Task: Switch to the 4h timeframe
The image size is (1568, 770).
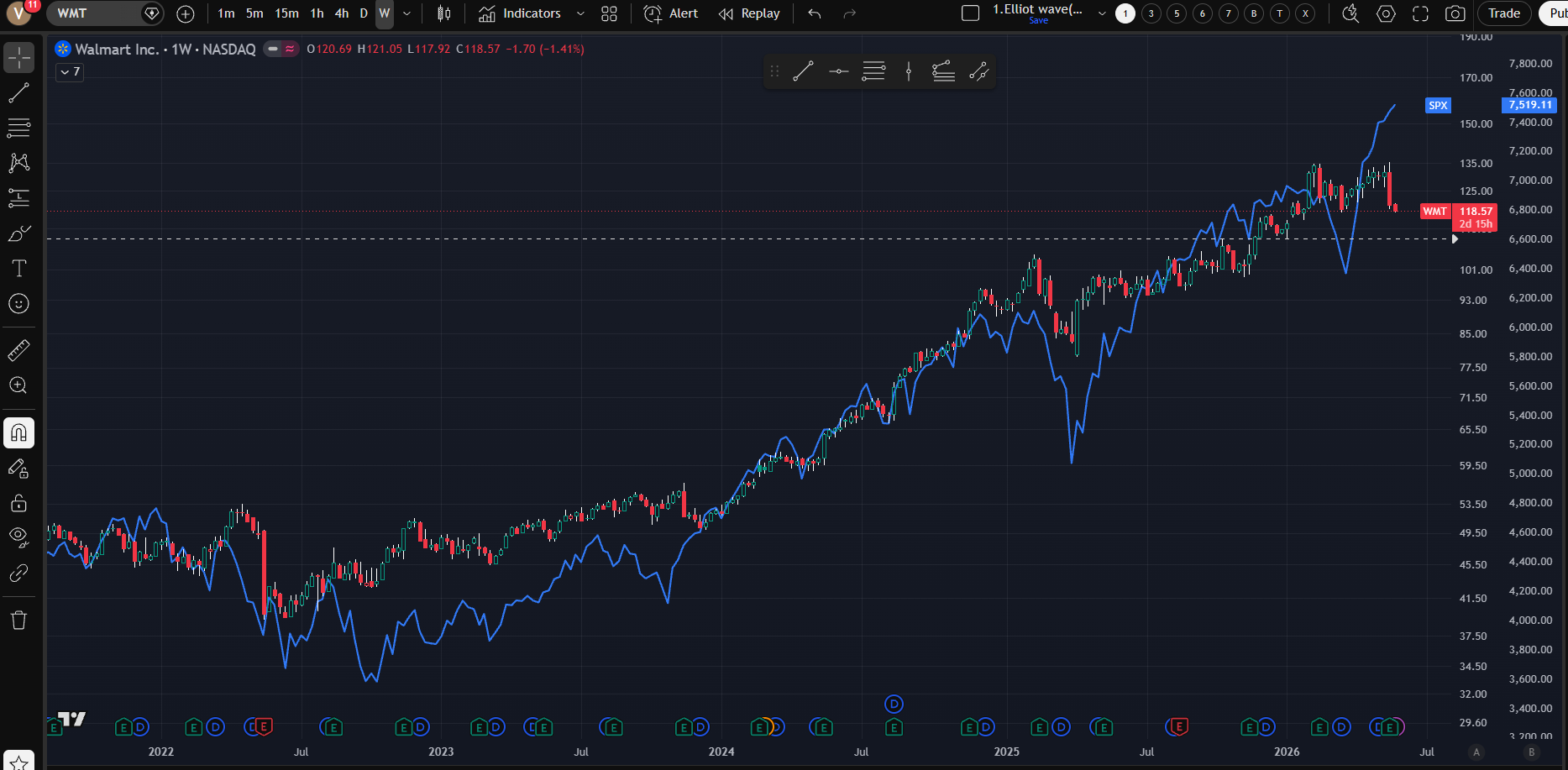Action: [342, 13]
